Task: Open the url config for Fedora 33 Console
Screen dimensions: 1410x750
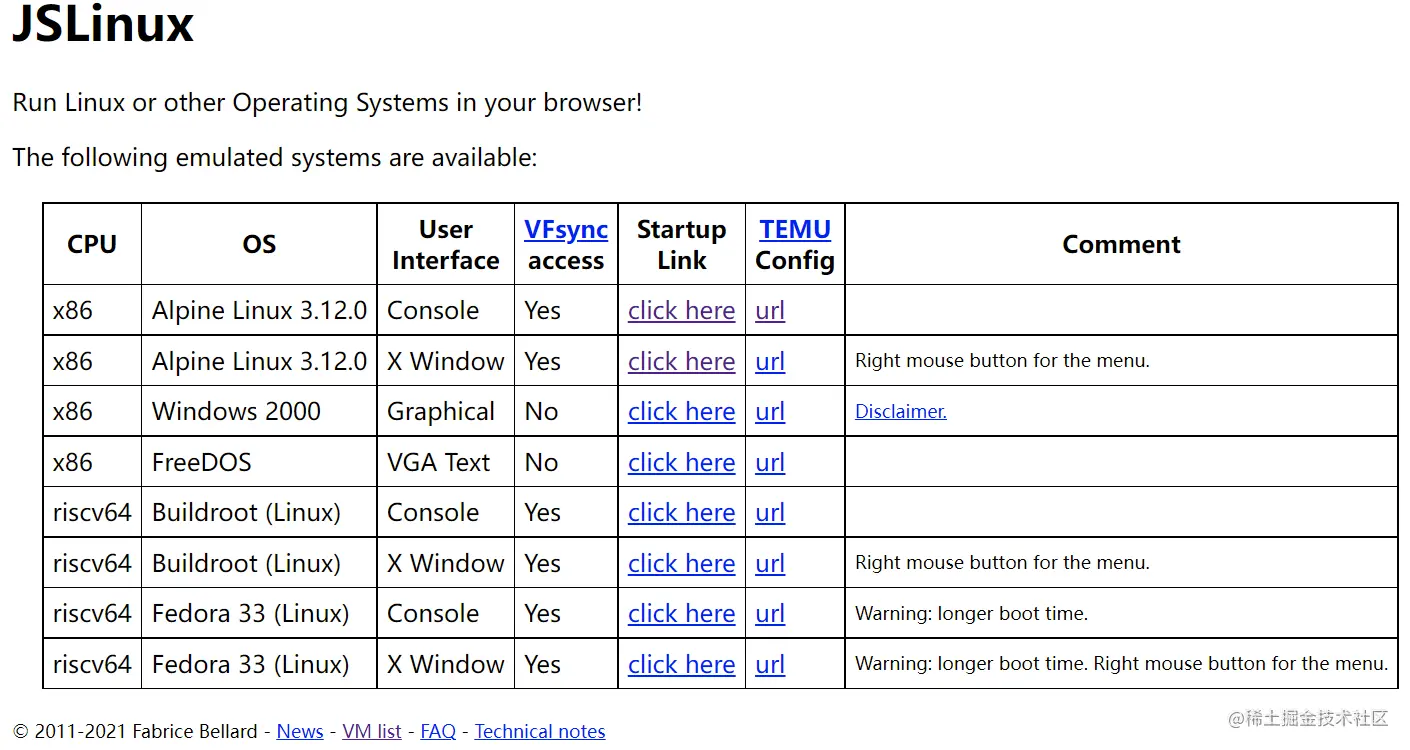Action: point(769,613)
